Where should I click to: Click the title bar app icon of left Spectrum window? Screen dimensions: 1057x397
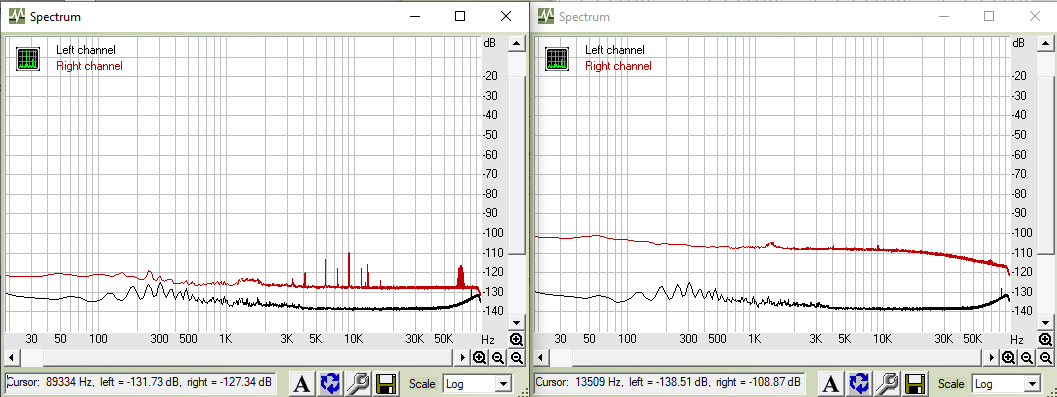pos(17,16)
